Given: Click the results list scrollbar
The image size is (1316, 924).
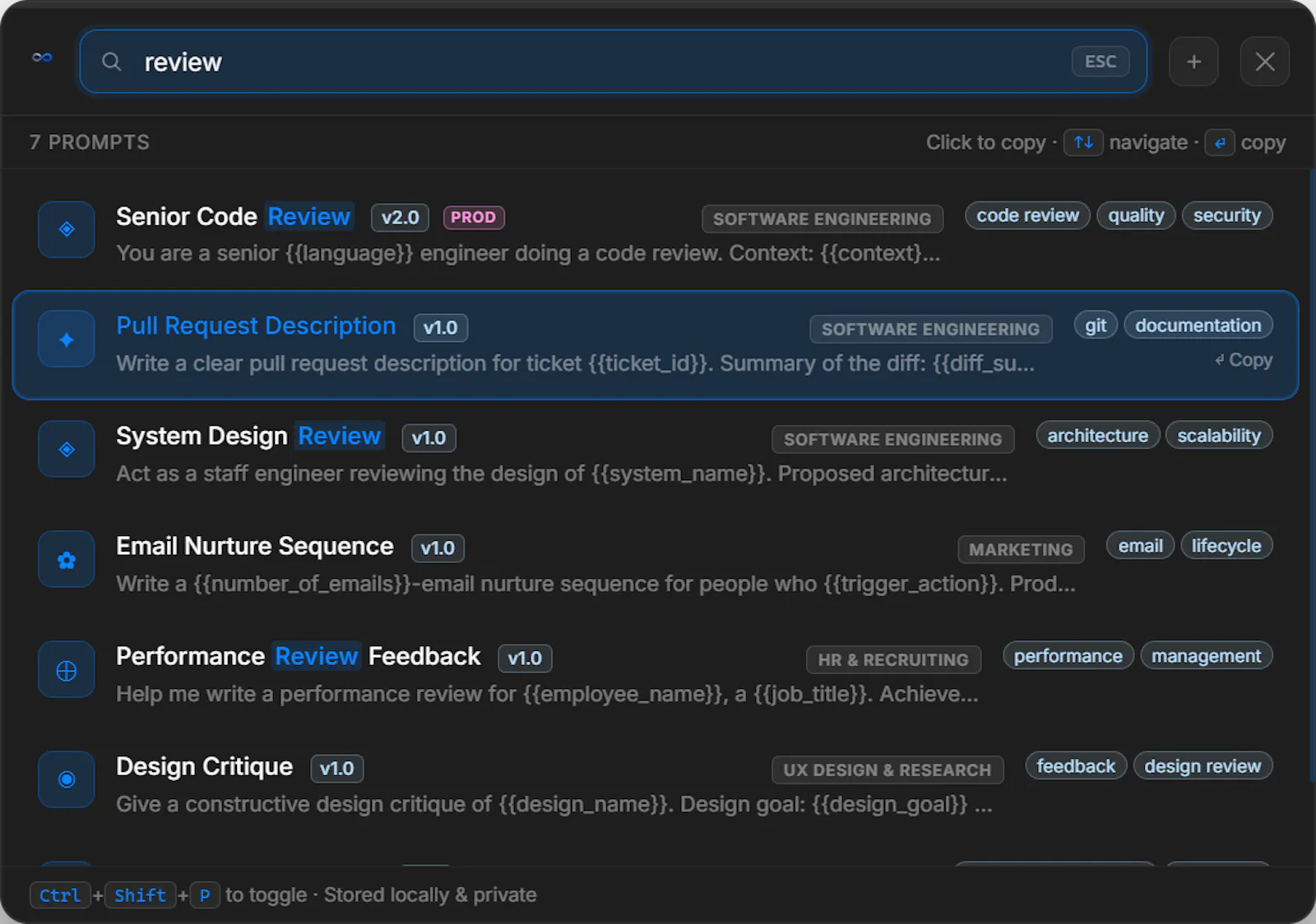Looking at the screenshot, I should click(x=1311, y=477).
